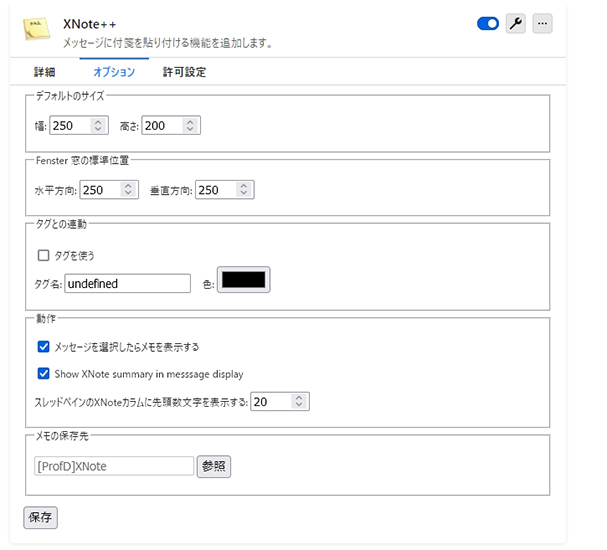Viewport: 607px width, 550px height.
Task: Open the black tag color swatch
Action: point(244,281)
